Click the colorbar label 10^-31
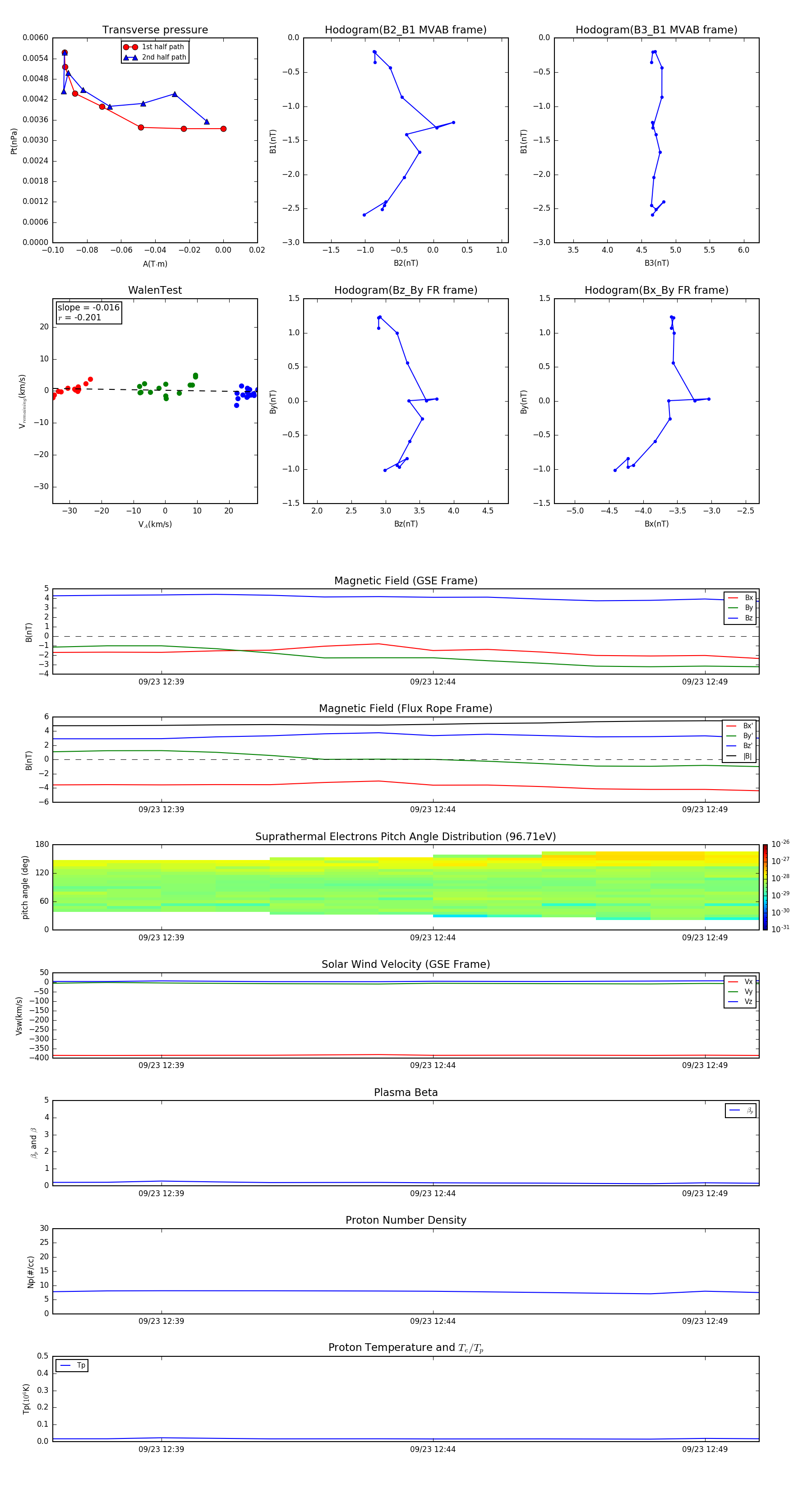 (780, 929)
